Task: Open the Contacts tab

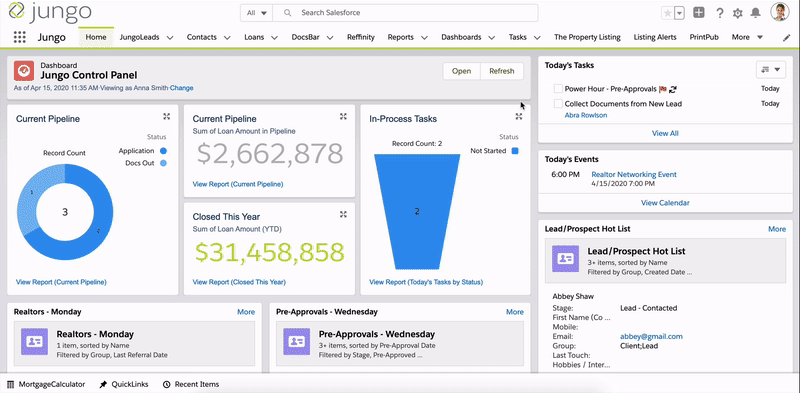Action: [x=202, y=37]
